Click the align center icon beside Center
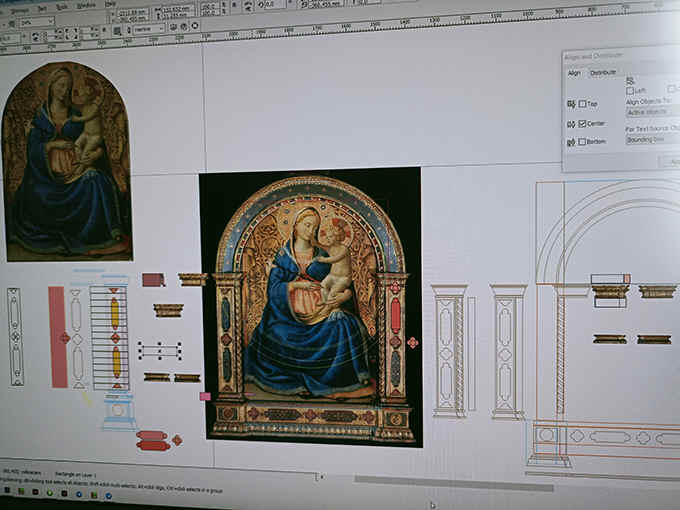This screenshot has width=680, height=510. point(571,124)
